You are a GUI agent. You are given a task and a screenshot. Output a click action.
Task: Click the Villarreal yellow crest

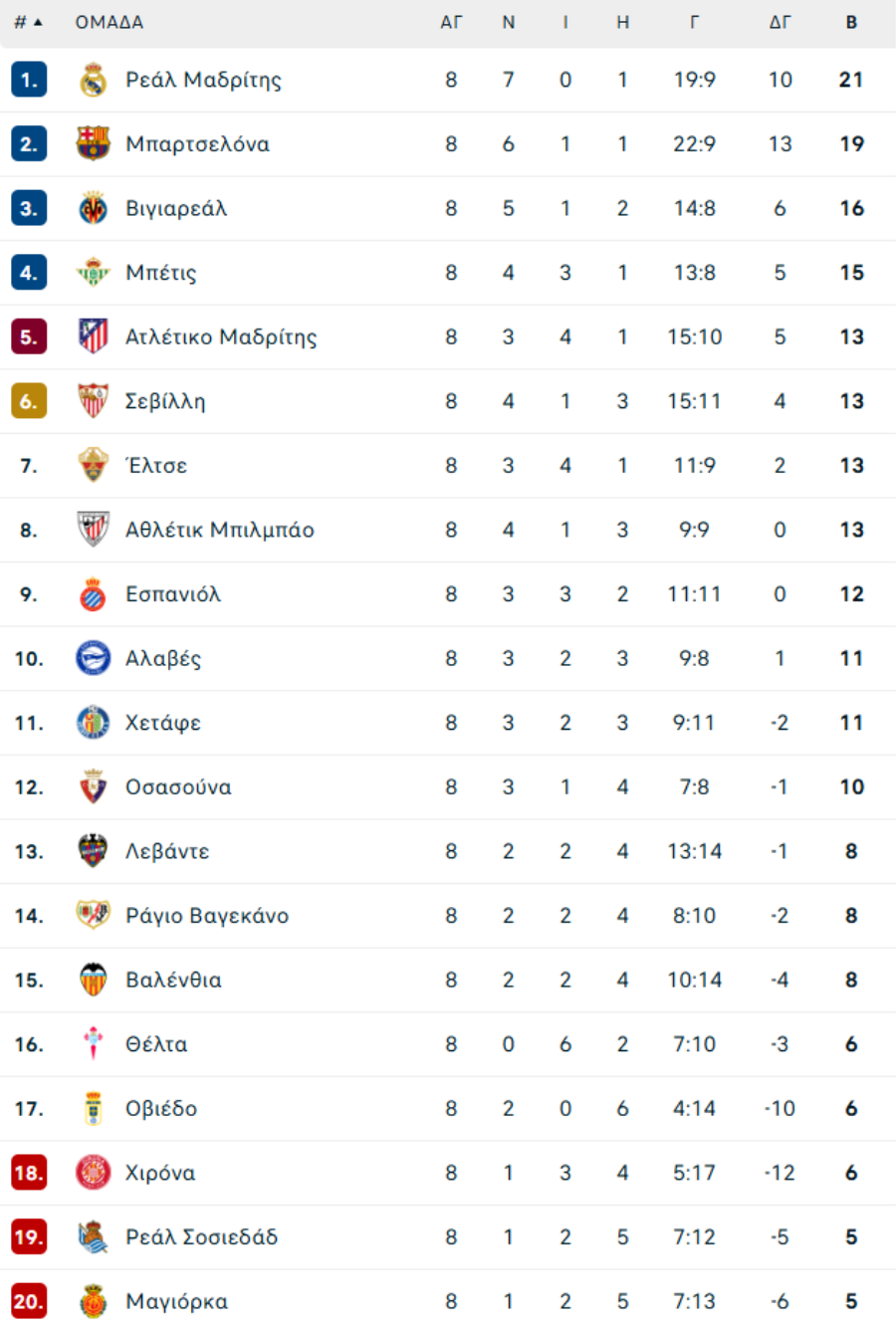coord(94,208)
